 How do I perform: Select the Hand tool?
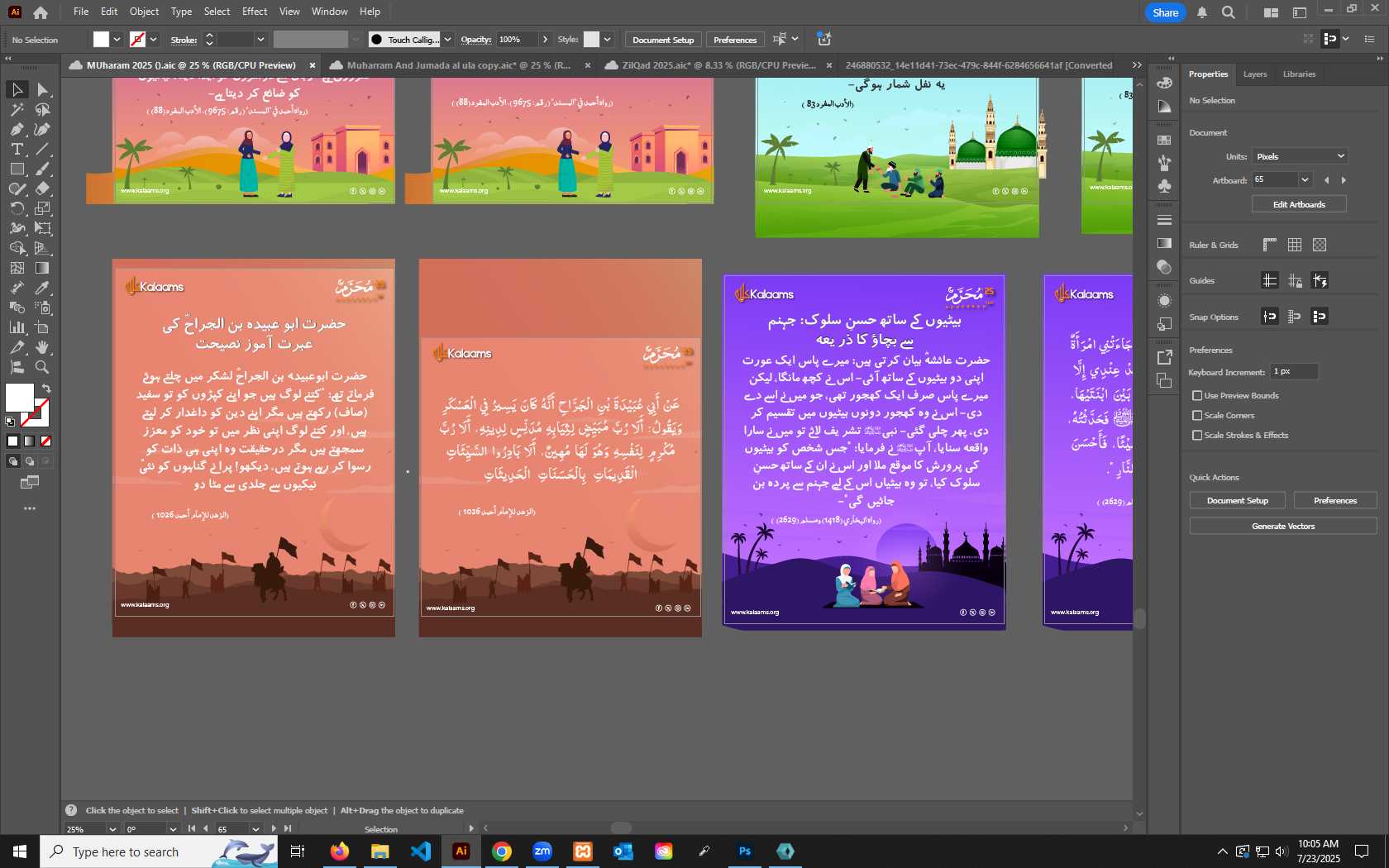tap(43, 347)
